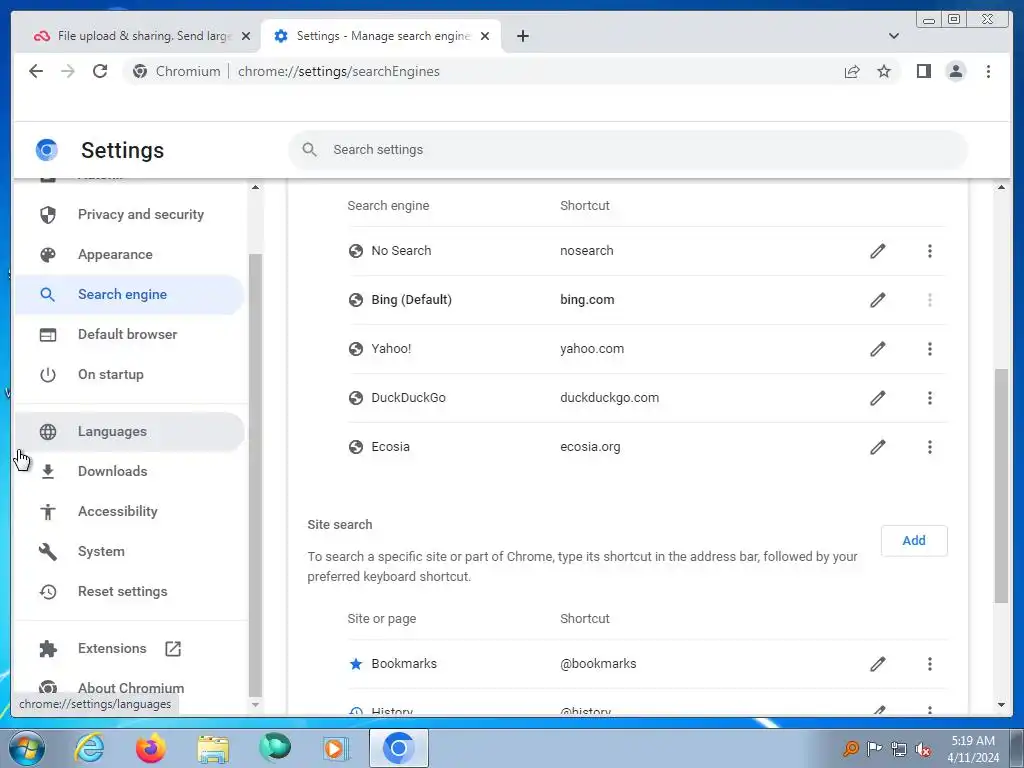The height and width of the screenshot is (768, 1024).
Task: Click the main page vertical scrollbar thumb
Action: pyautogui.click(x=1000, y=486)
